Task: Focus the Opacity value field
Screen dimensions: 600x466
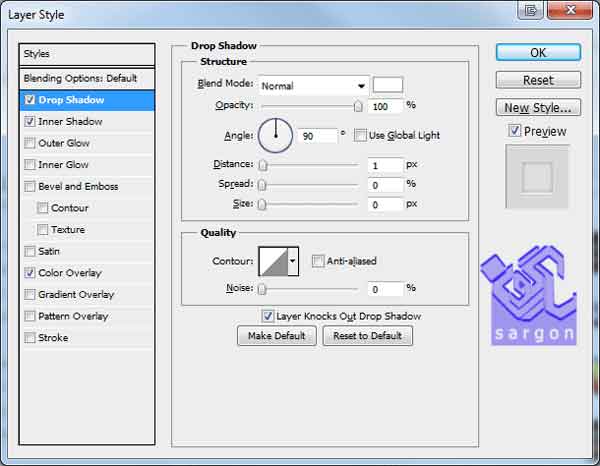Action: pyautogui.click(x=386, y=106)
